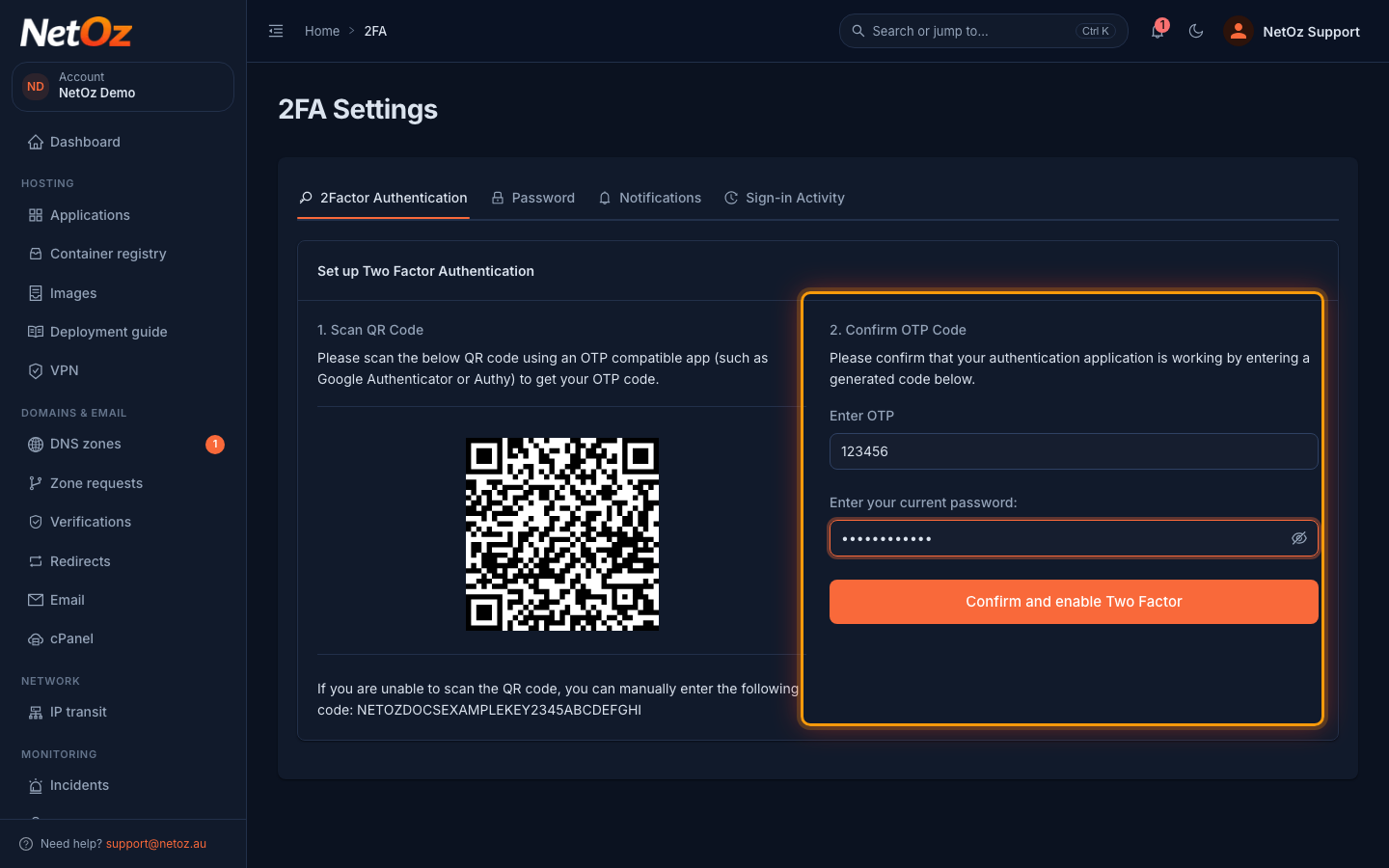Click Confirm and enable Two Factor

click(1074, 602)
